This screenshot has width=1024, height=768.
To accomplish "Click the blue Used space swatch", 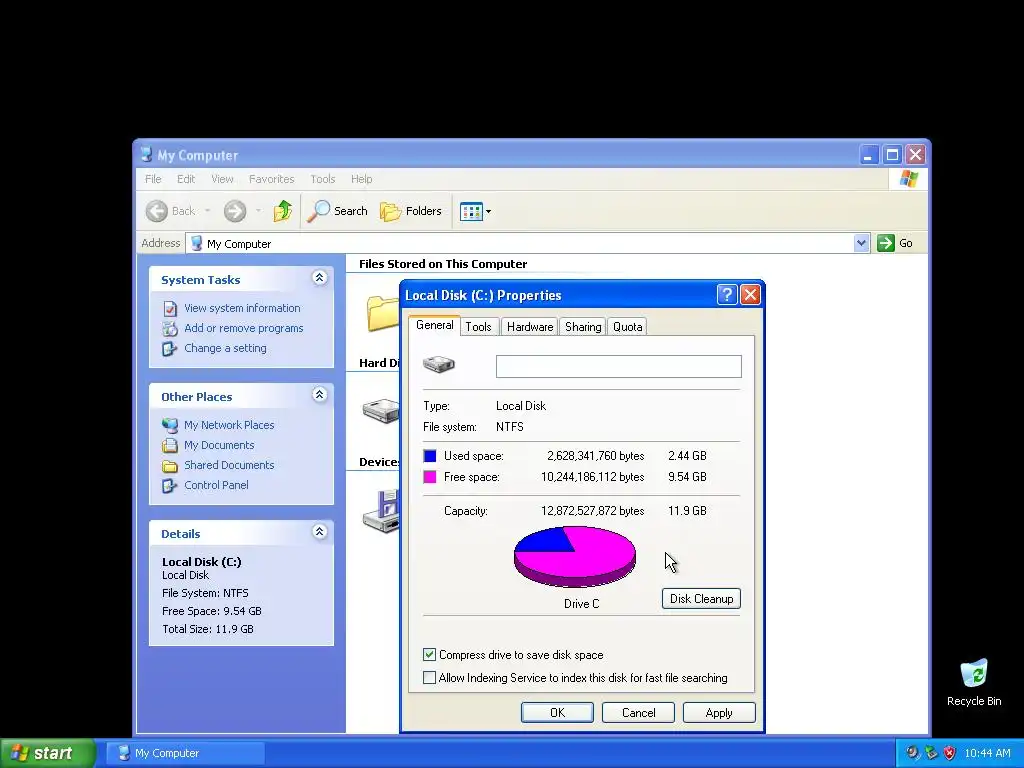I will 430,456.
